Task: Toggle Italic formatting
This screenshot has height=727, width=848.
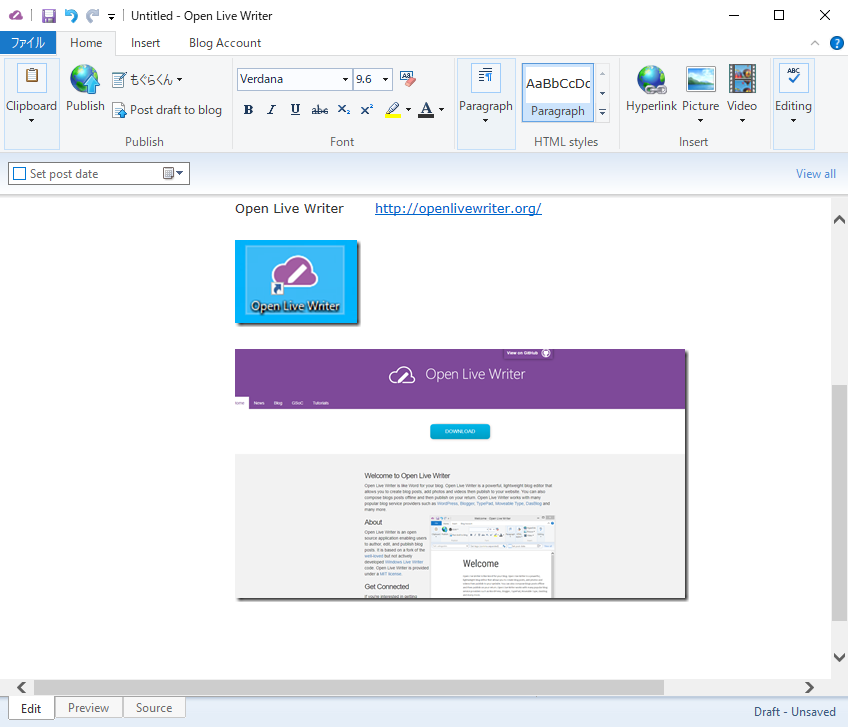Action: click(x=271, y=110)
